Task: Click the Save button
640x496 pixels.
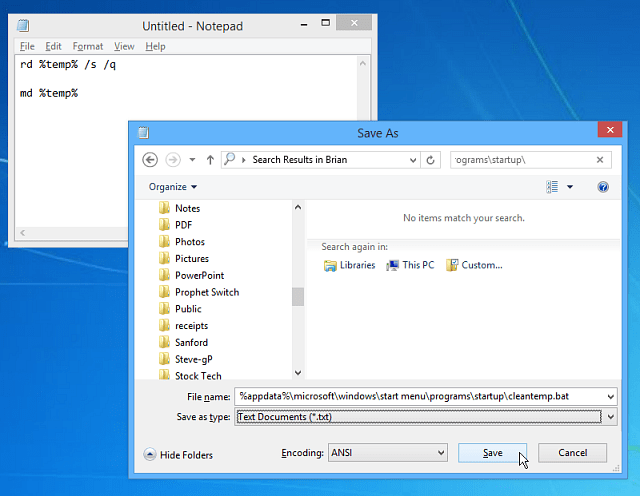Action: (x=492, y=453)
